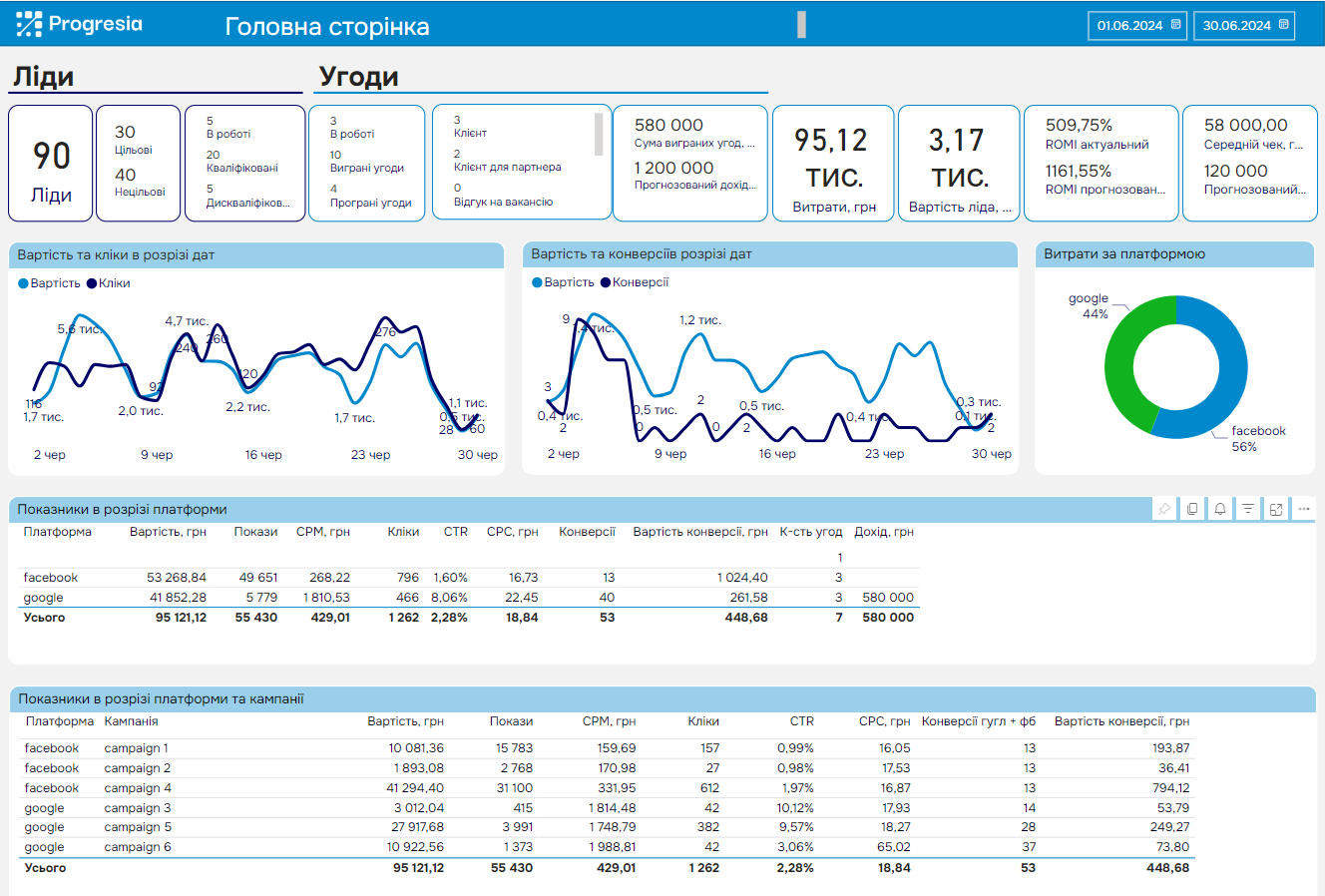
Task: Open the filters icon on the platform table
Action: point(1248,509)
